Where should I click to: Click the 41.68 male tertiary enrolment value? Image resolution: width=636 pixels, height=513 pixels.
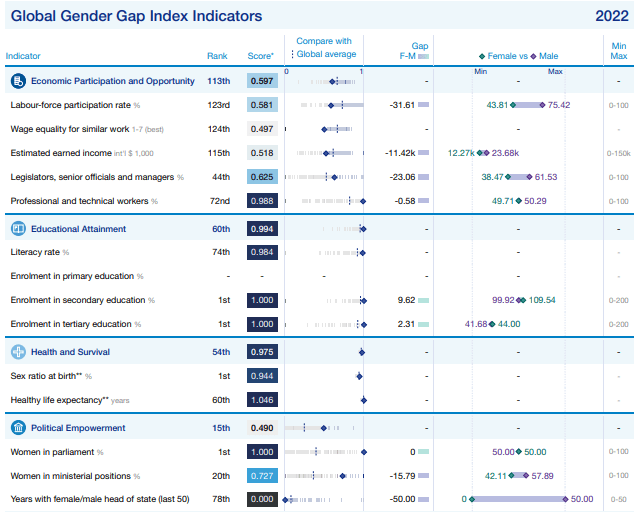[x=476, y=324]
